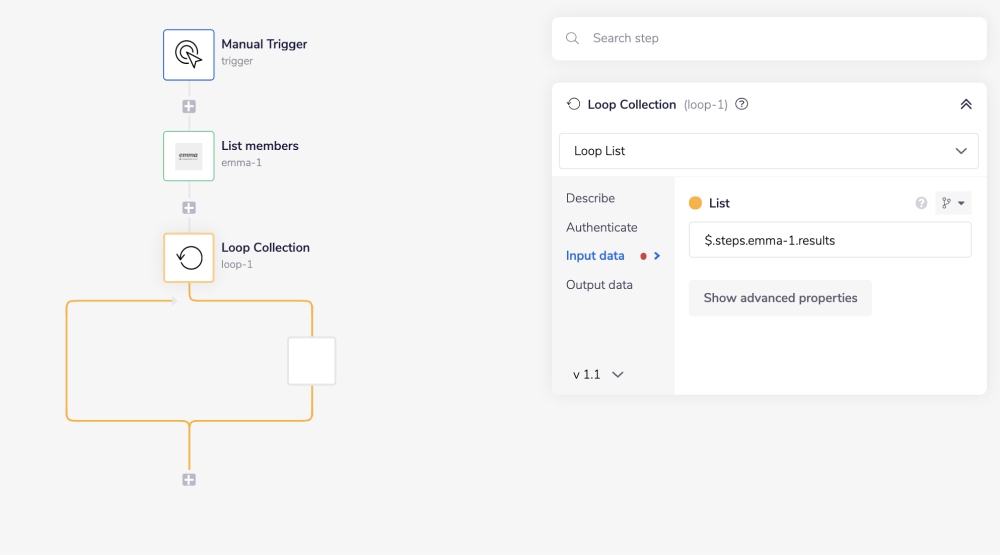Add a step after the loop ends
Image resolution: width=1000 pixels, height=555 pixels.
click(189, 480)
